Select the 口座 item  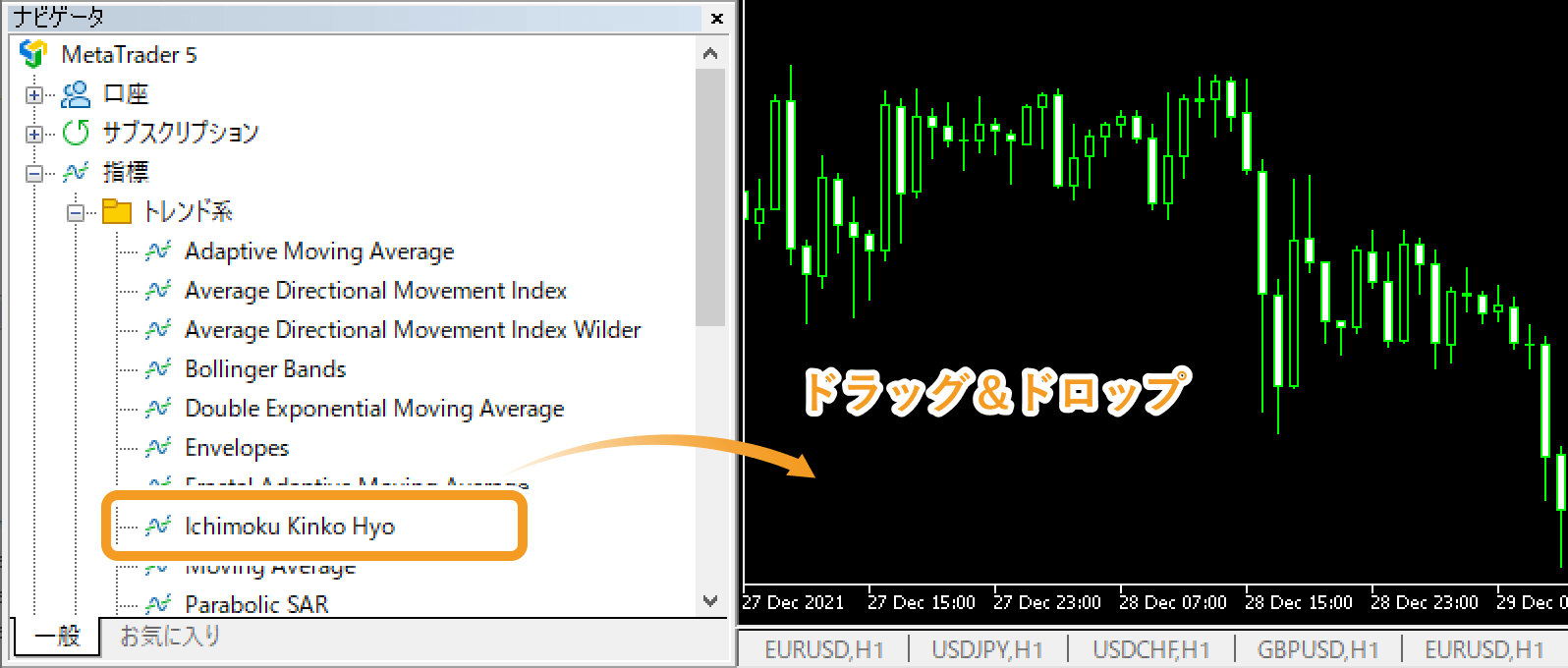click(x=126, y=94)
